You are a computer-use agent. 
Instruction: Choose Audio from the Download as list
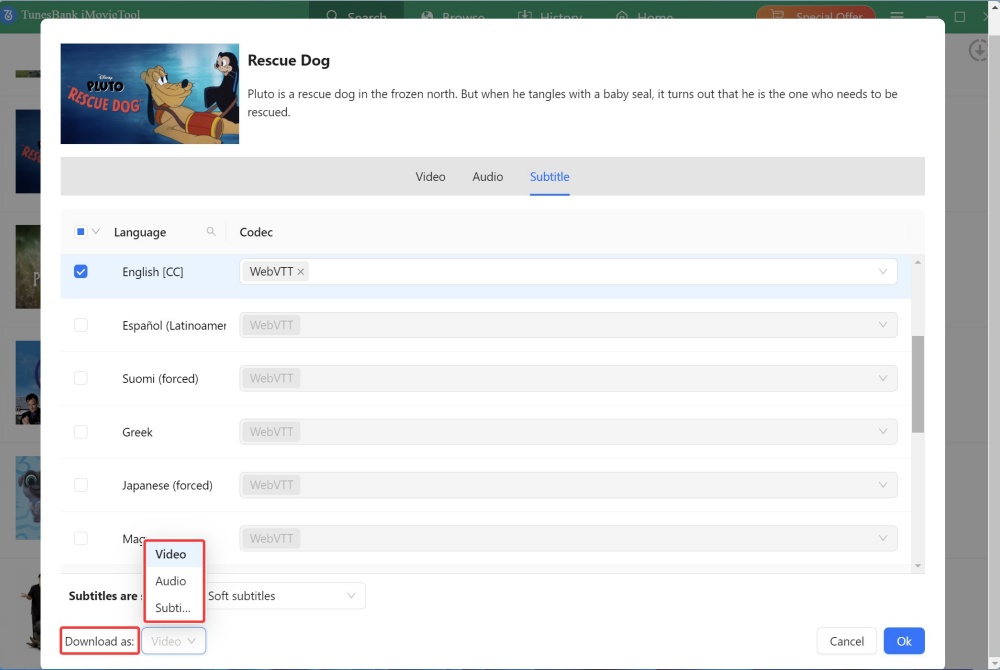(171, 581)
